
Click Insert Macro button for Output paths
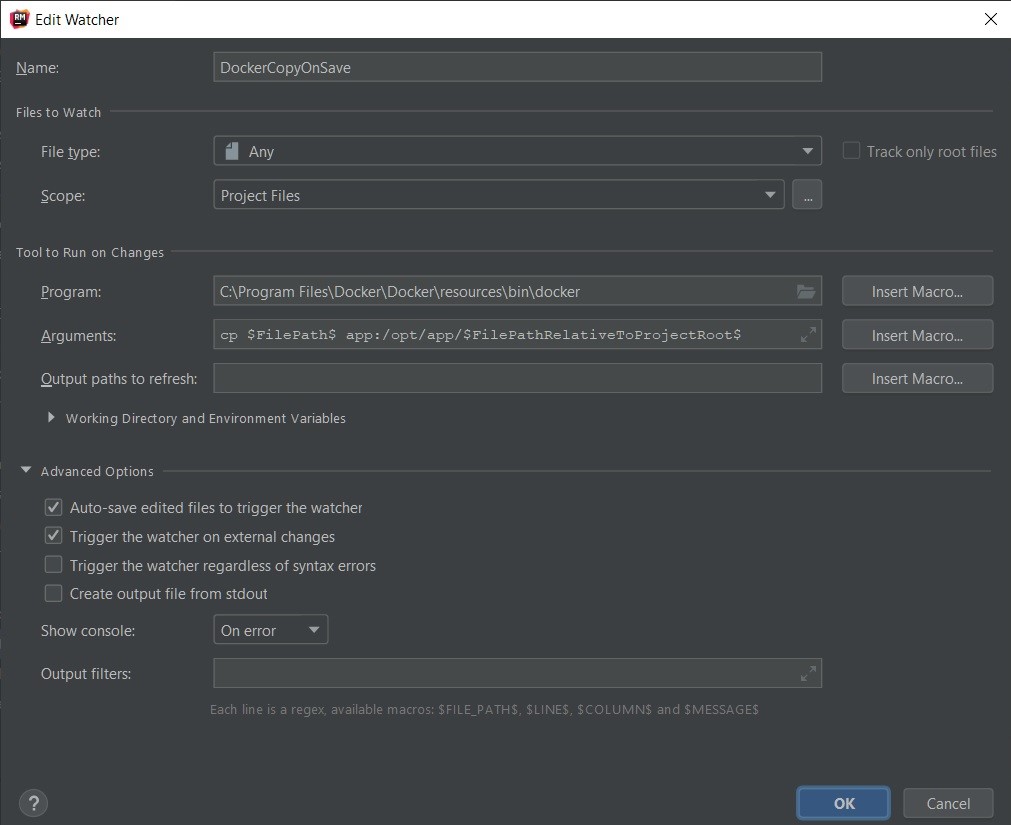(x=918, y=378)
